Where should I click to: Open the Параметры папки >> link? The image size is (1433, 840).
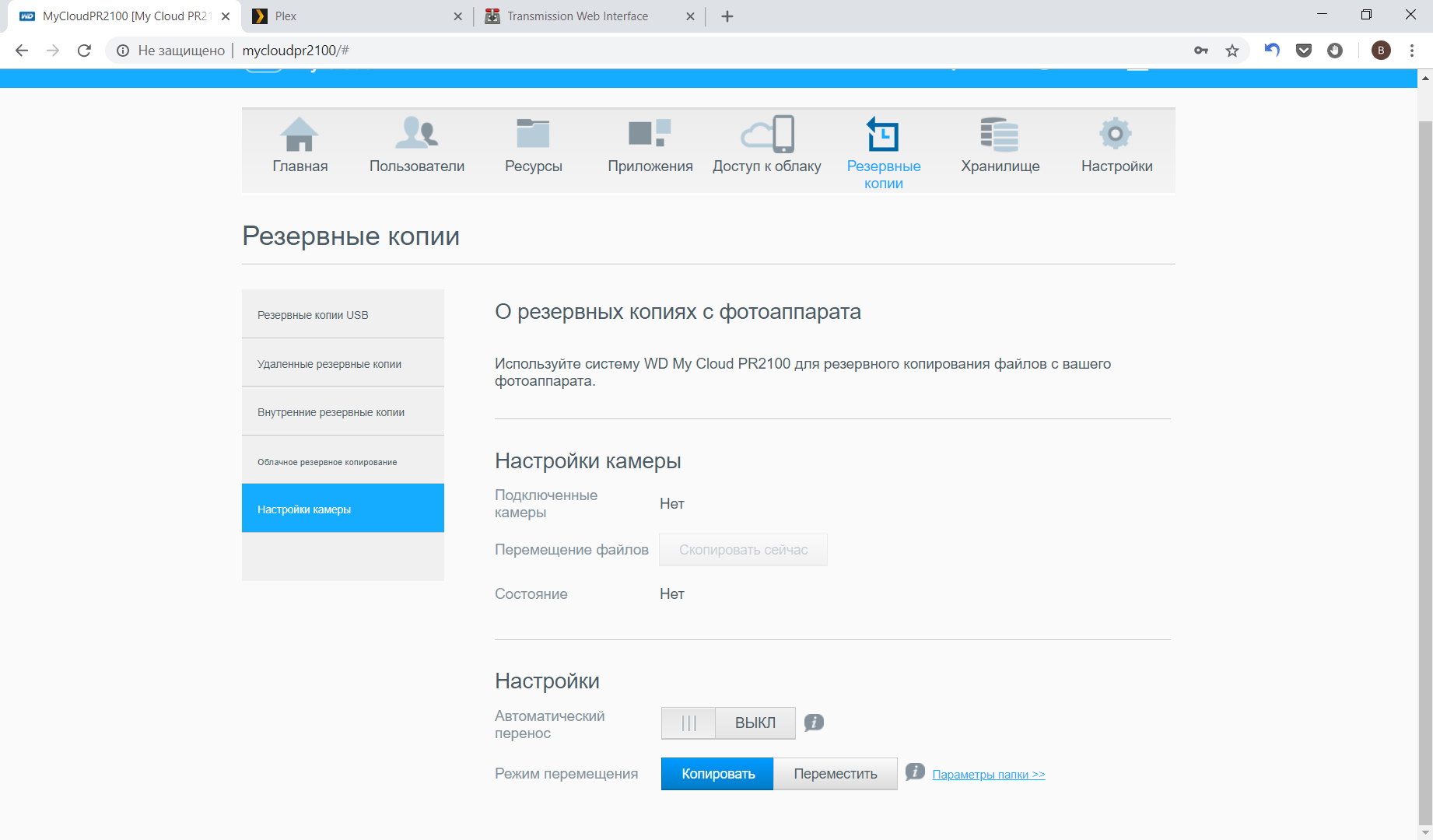[x=989, y=775]
